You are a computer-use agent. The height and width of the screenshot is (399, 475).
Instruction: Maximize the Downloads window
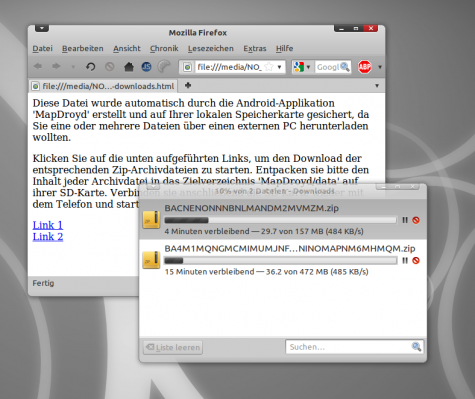pyautogui.click(x=397, y=187)
